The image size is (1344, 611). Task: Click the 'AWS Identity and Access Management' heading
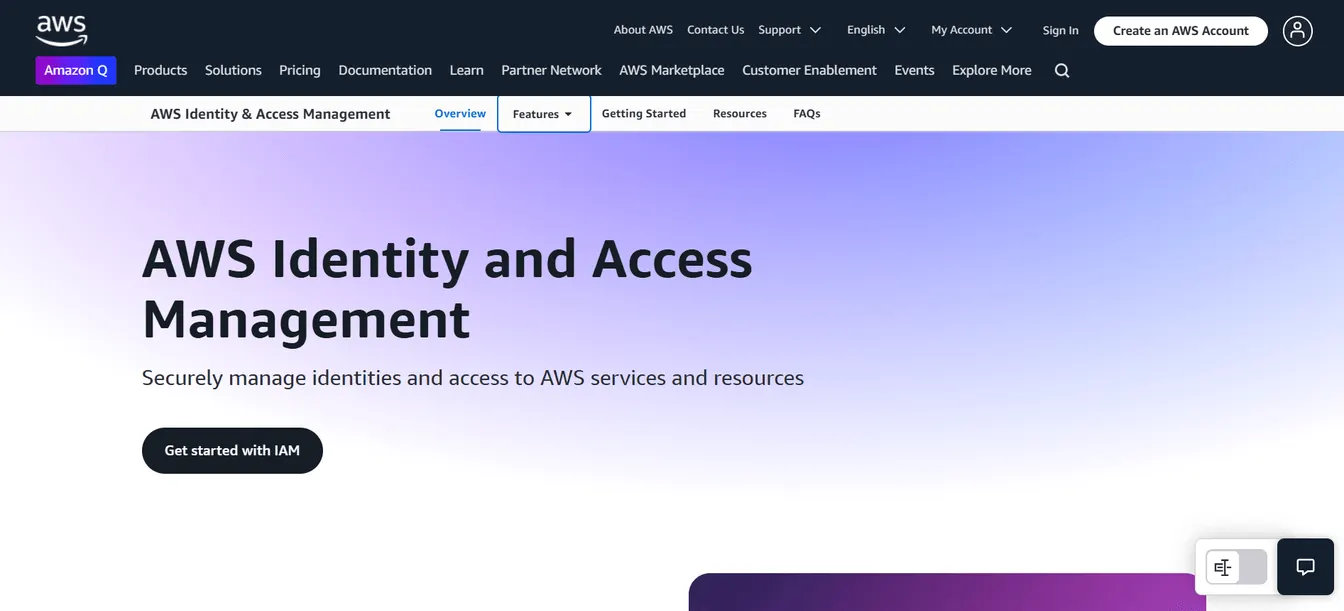pos(447,289)
